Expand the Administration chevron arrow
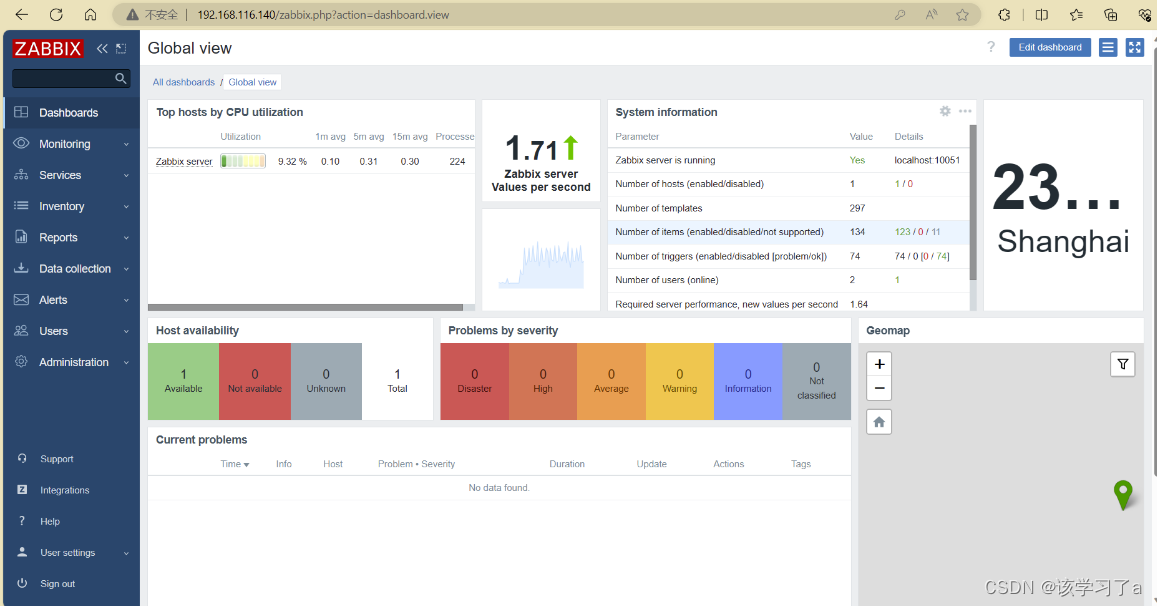Viewport: 1157px width, 606px height. pyautogui.click(x=126, y=362)
